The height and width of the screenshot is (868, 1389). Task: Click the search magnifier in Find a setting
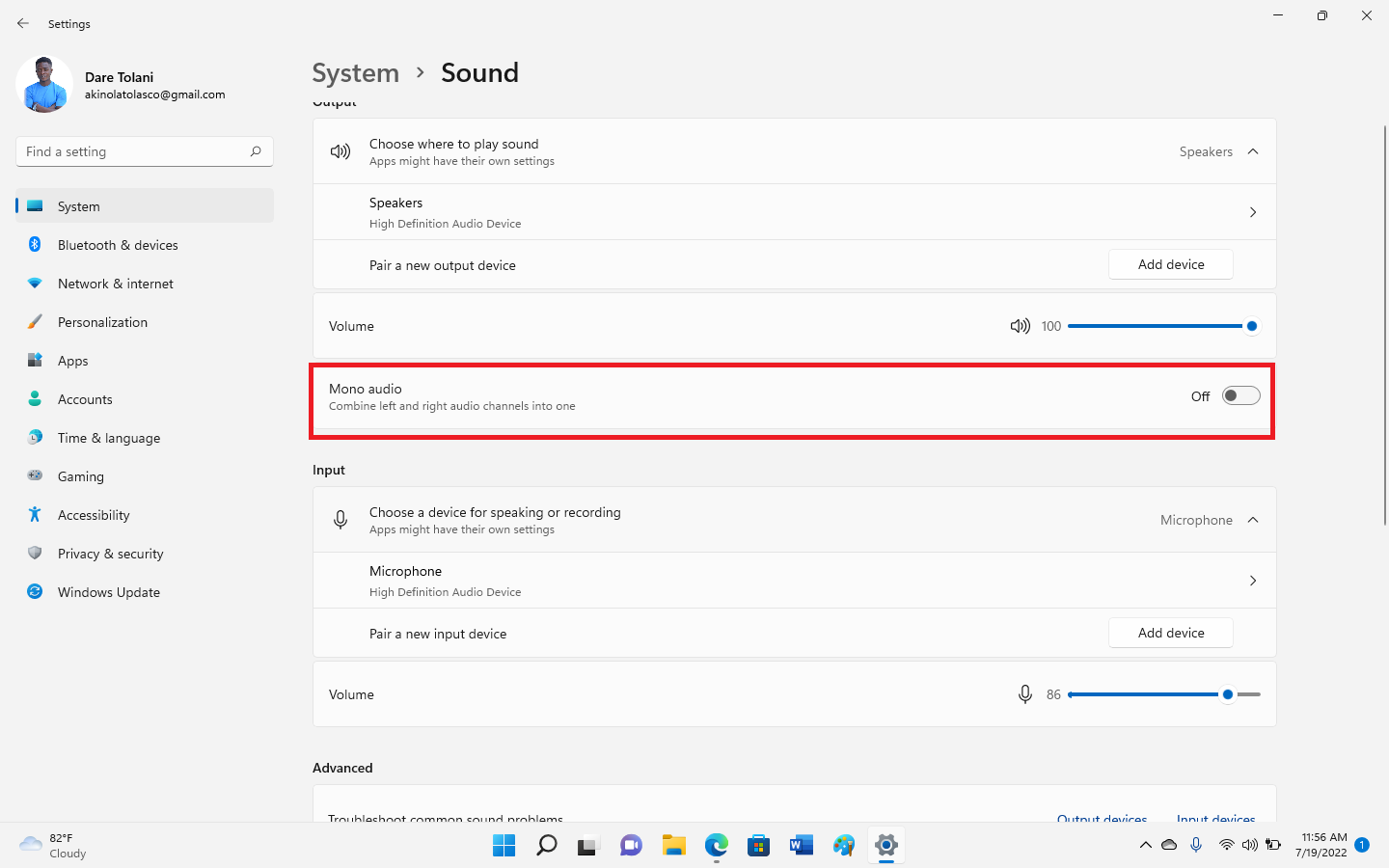pos(256,151)
